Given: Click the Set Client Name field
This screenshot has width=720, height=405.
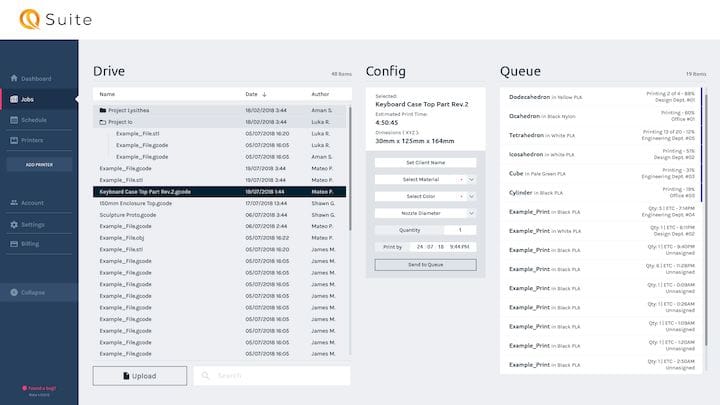Looking at the screenshot, I should click(425, 162).
